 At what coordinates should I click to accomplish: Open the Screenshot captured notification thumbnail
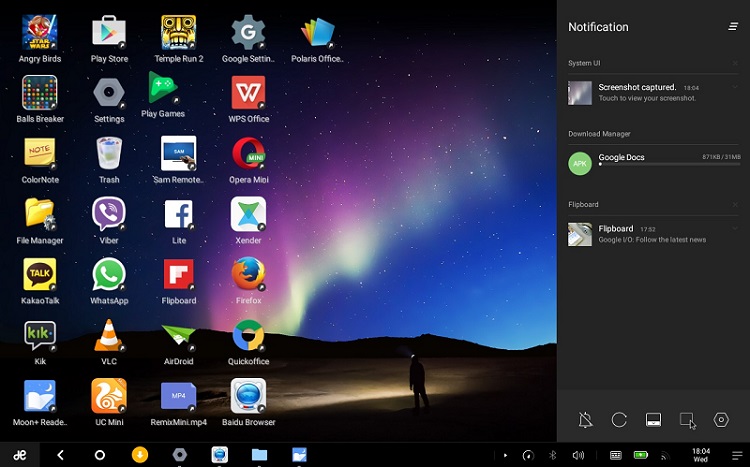click(x=580, y=93)
